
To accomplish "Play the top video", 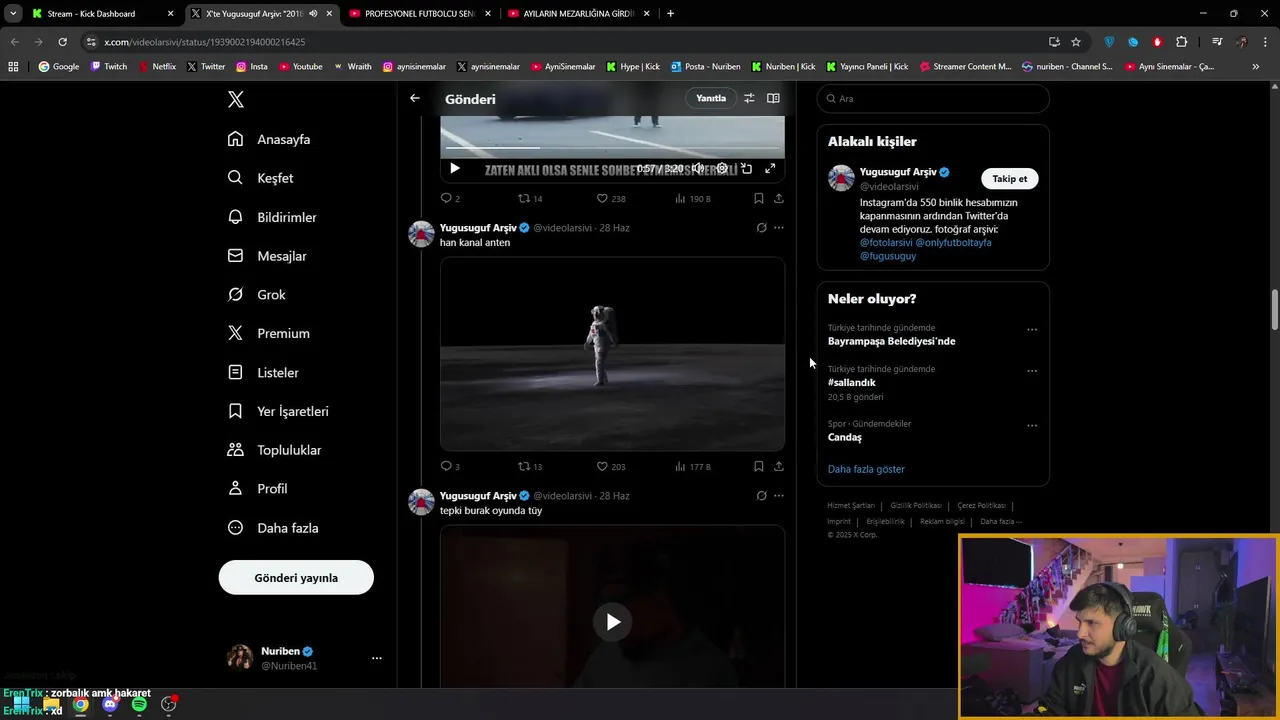I will tap(455, 169).
